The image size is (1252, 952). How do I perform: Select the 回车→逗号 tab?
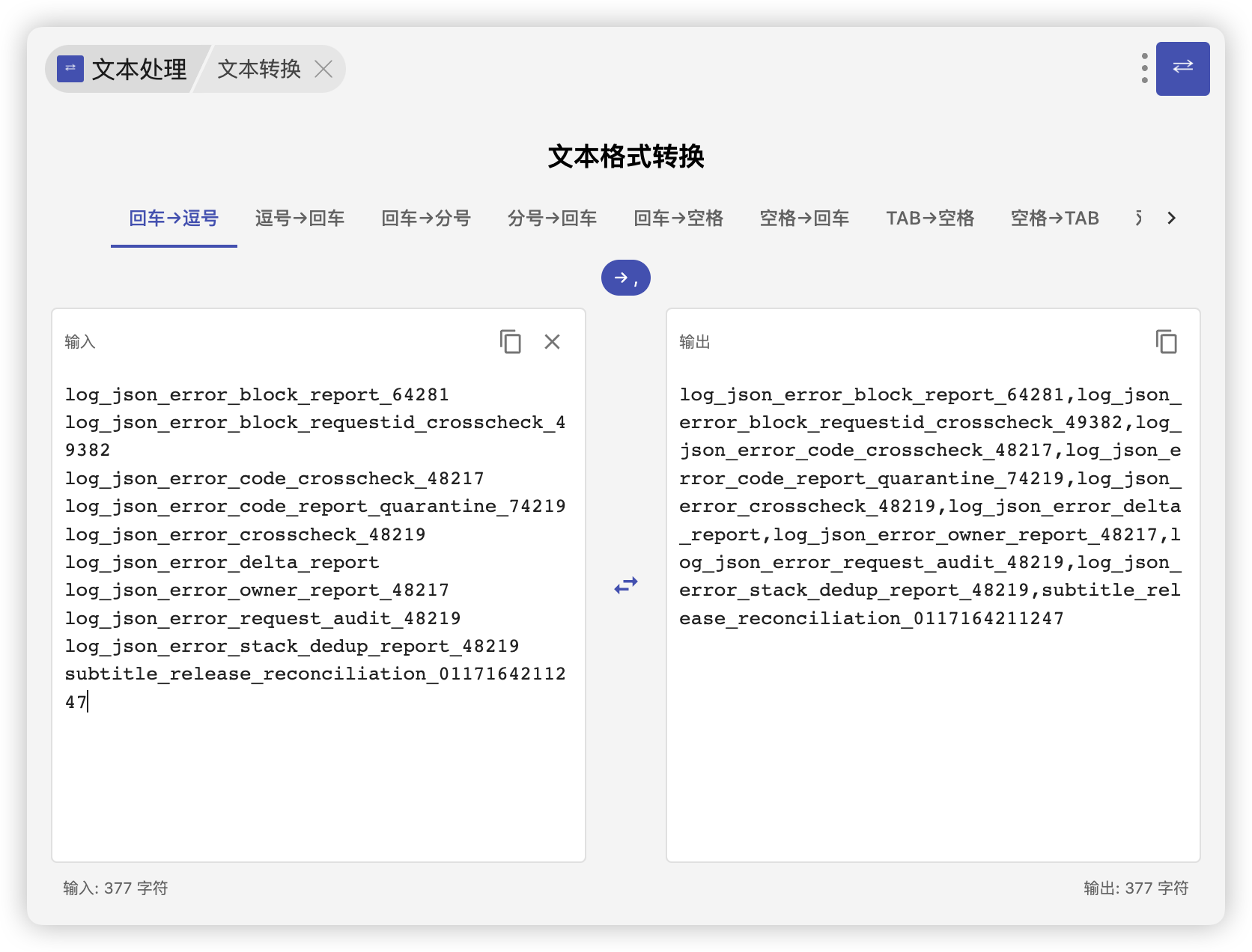click(x=174, y=219)
